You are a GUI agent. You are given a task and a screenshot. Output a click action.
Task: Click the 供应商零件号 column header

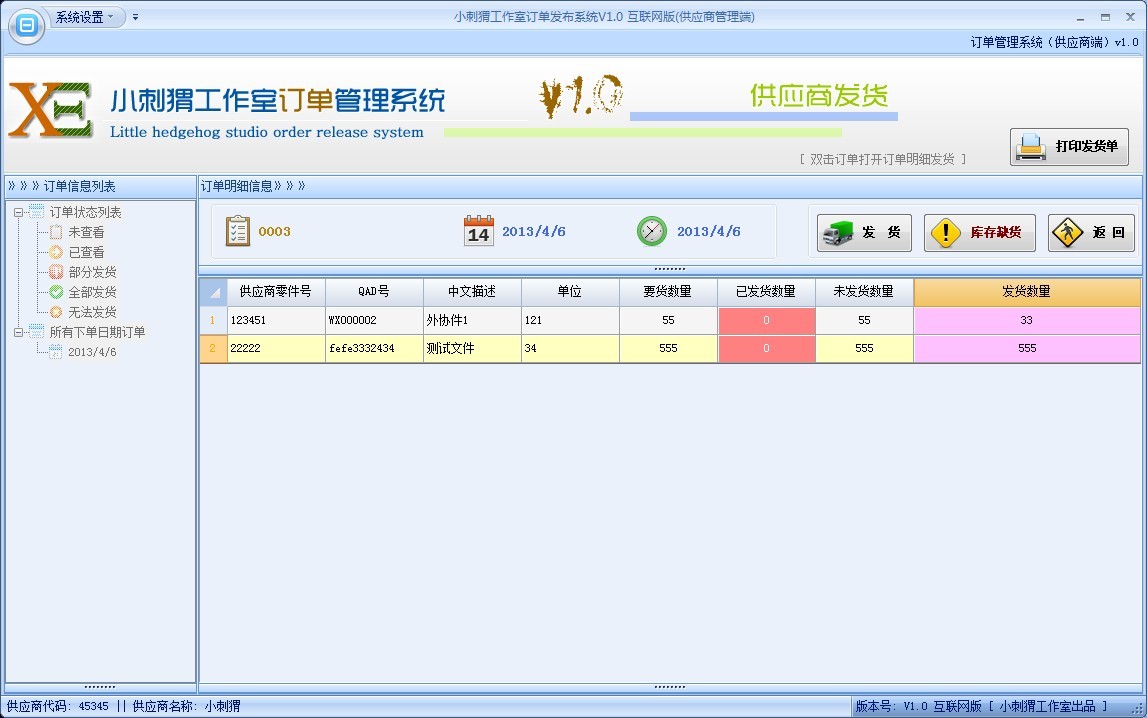click(x=276, y=292)
